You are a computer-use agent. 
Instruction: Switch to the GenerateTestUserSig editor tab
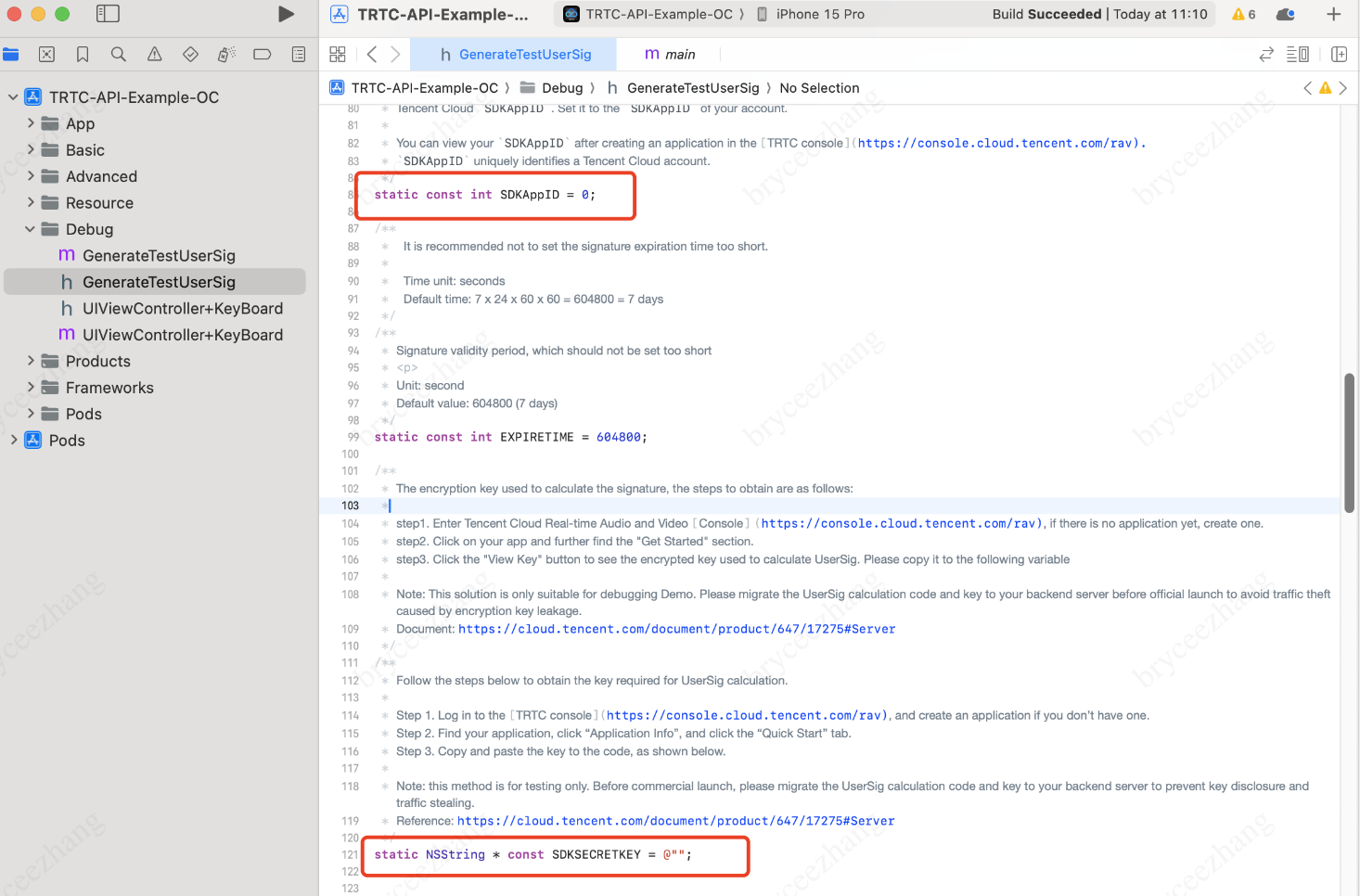click(514, 55)
